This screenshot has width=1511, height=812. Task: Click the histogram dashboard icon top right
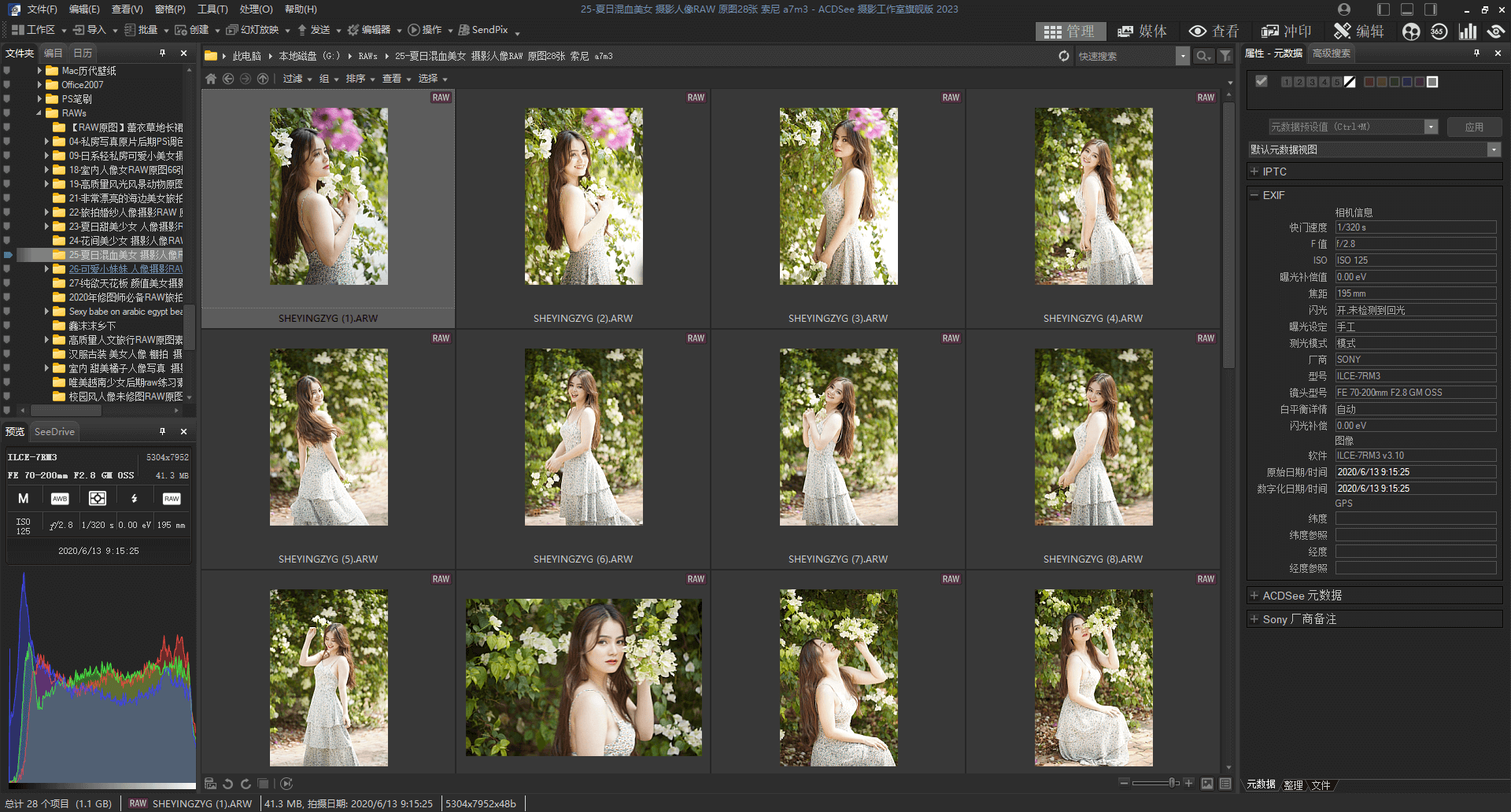1469,31
